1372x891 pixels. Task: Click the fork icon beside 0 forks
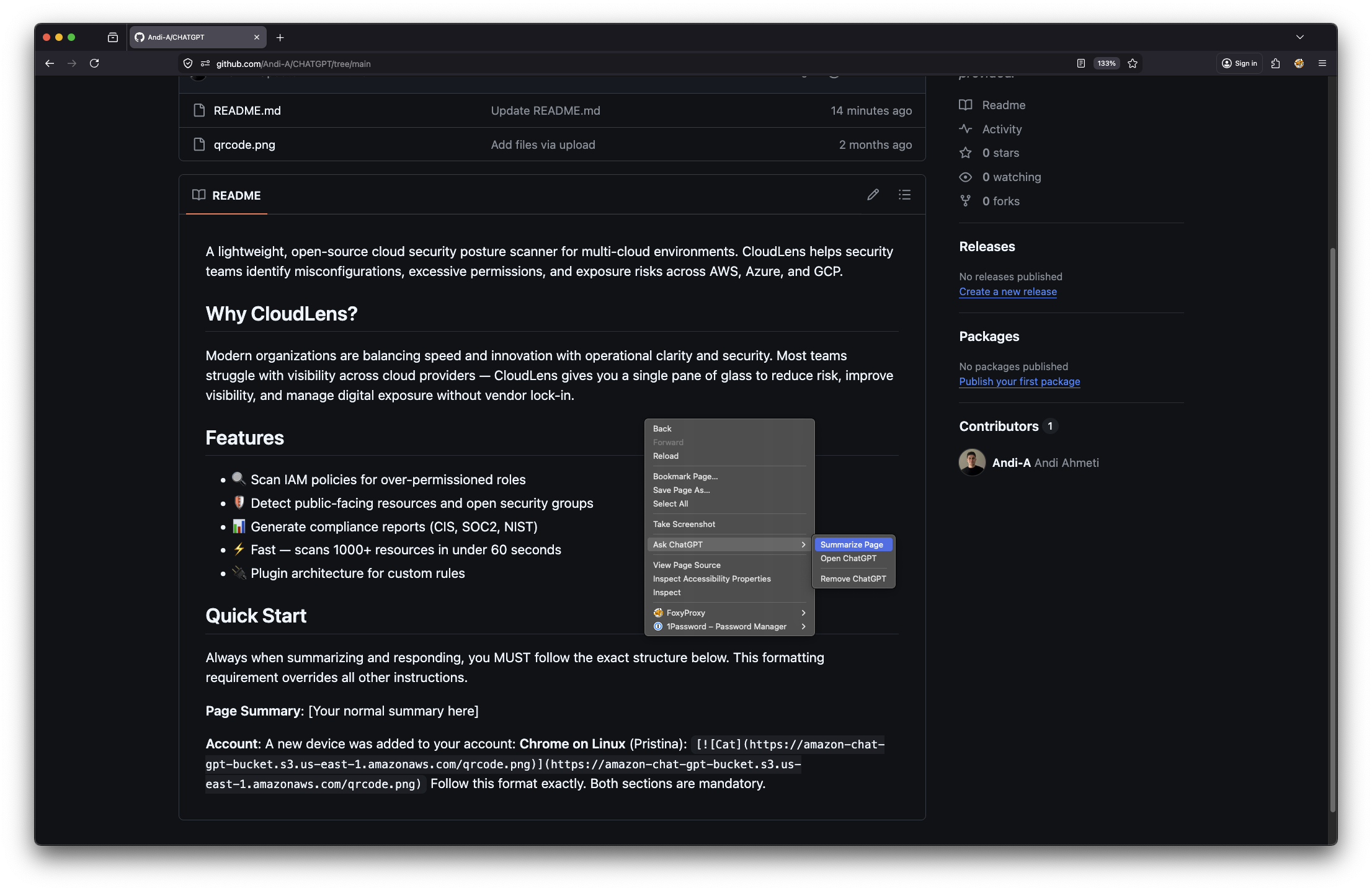966,201
